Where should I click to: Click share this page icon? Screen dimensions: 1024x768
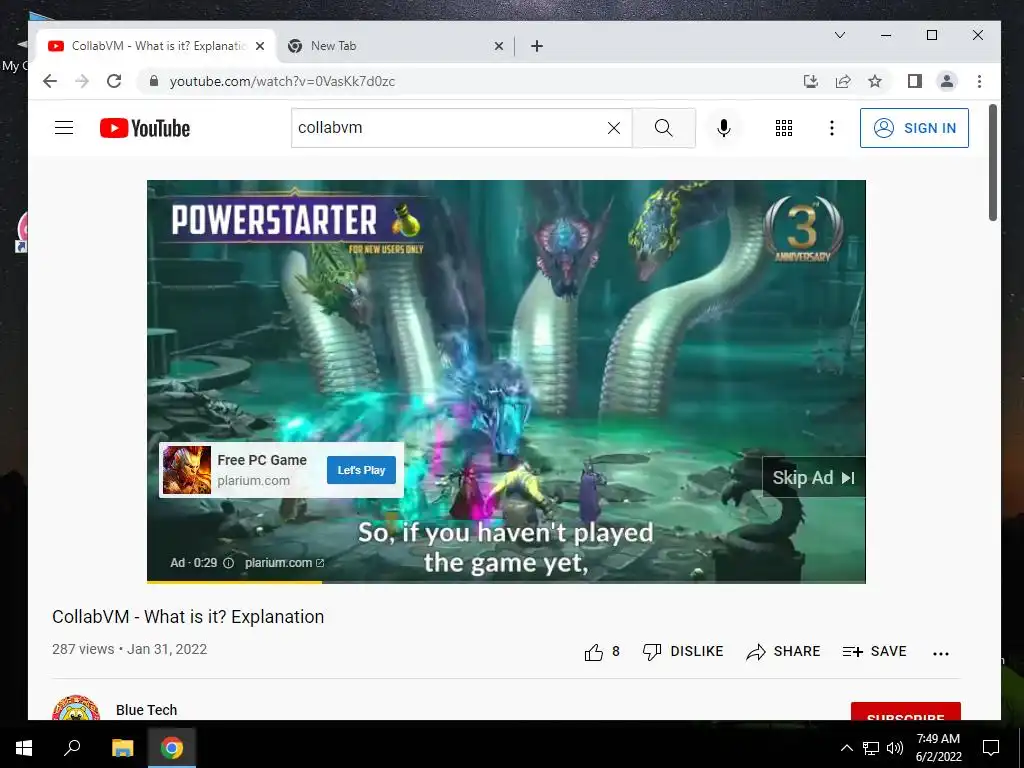pyautogui.click(x=843, y=81)
